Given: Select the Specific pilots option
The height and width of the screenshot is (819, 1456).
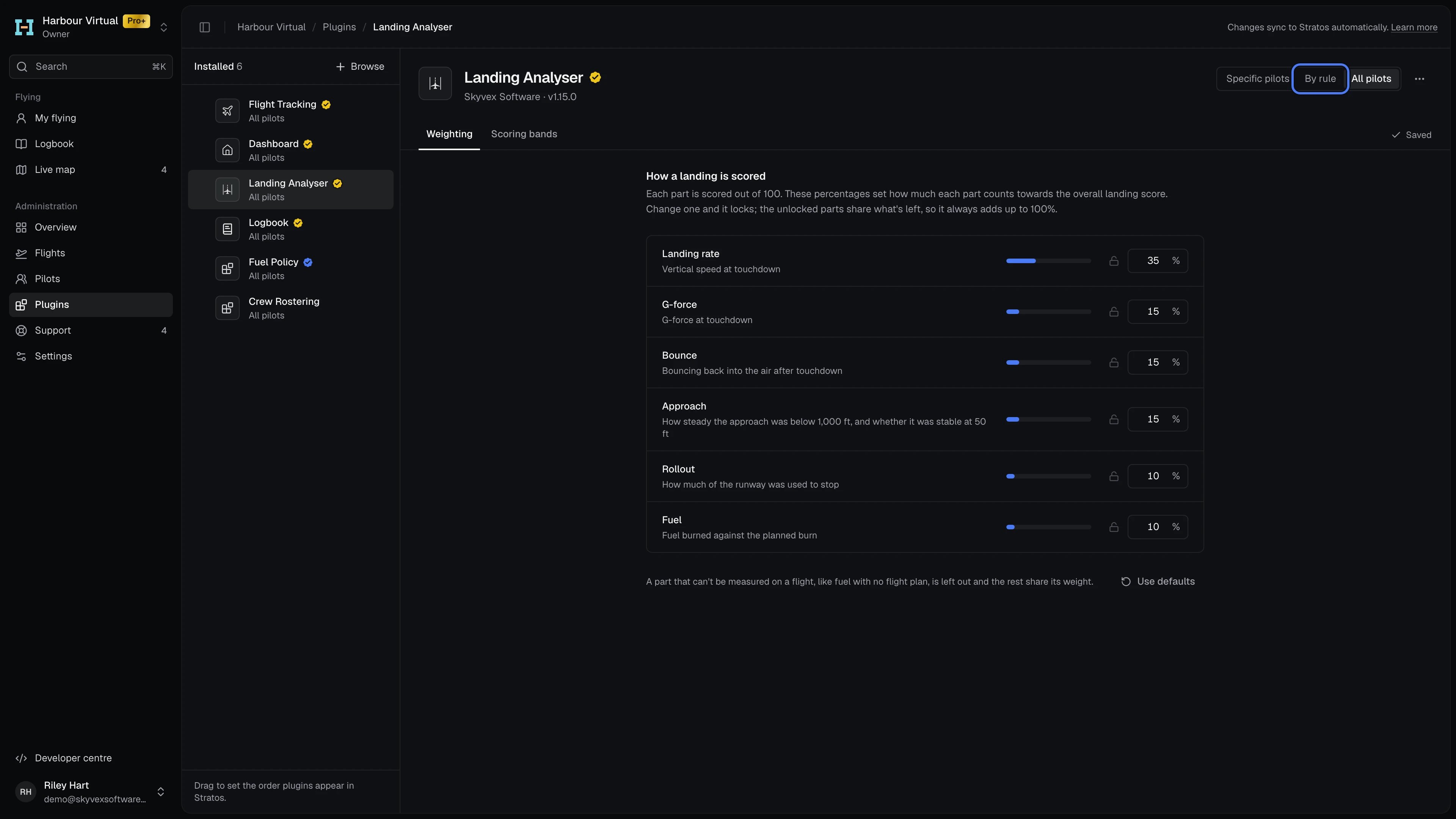Looking at the screenshot, I should click(1257, 78).
